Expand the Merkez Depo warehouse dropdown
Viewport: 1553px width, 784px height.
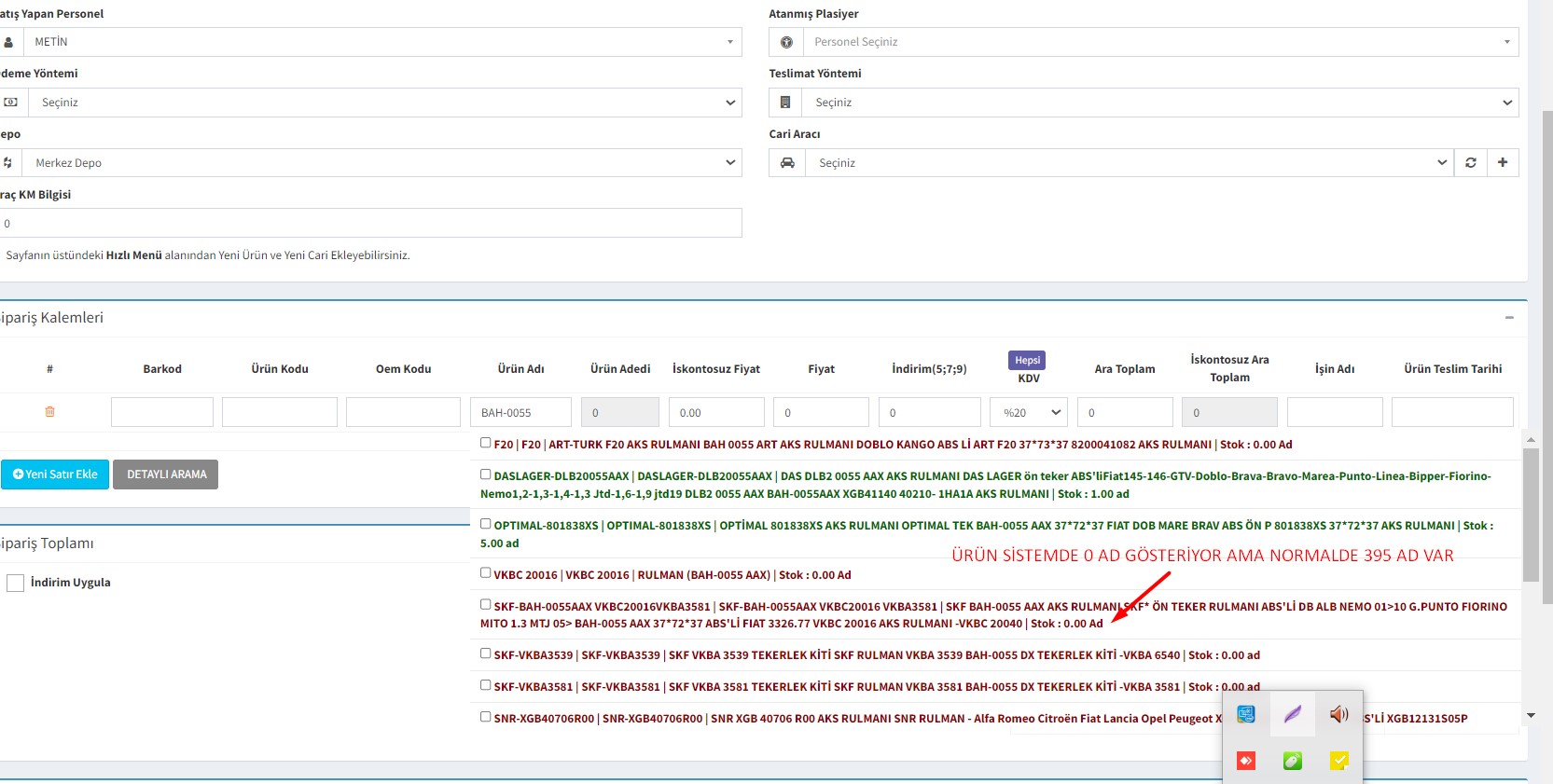tap(381, 163)
